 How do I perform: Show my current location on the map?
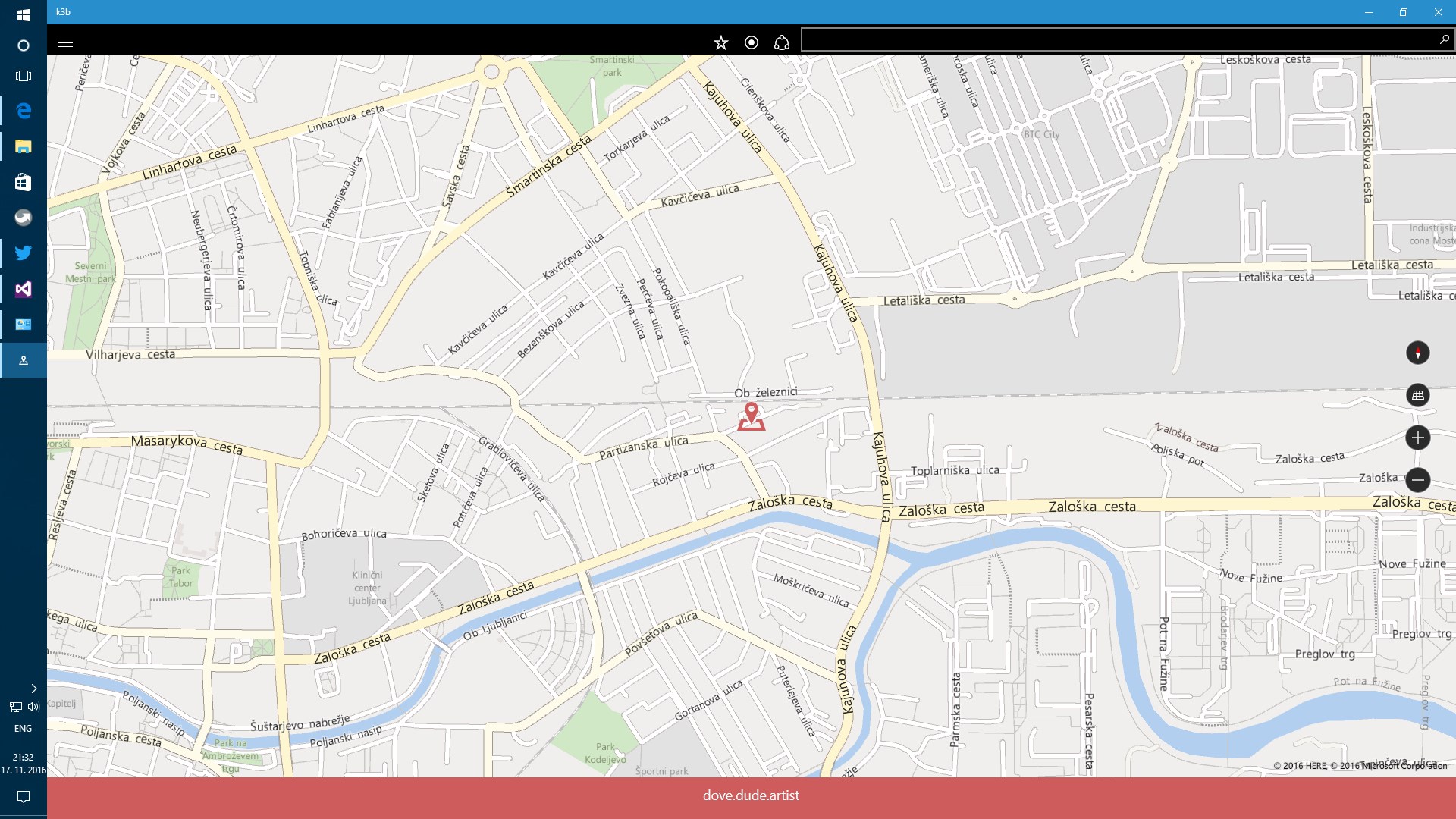pos(750,42)
